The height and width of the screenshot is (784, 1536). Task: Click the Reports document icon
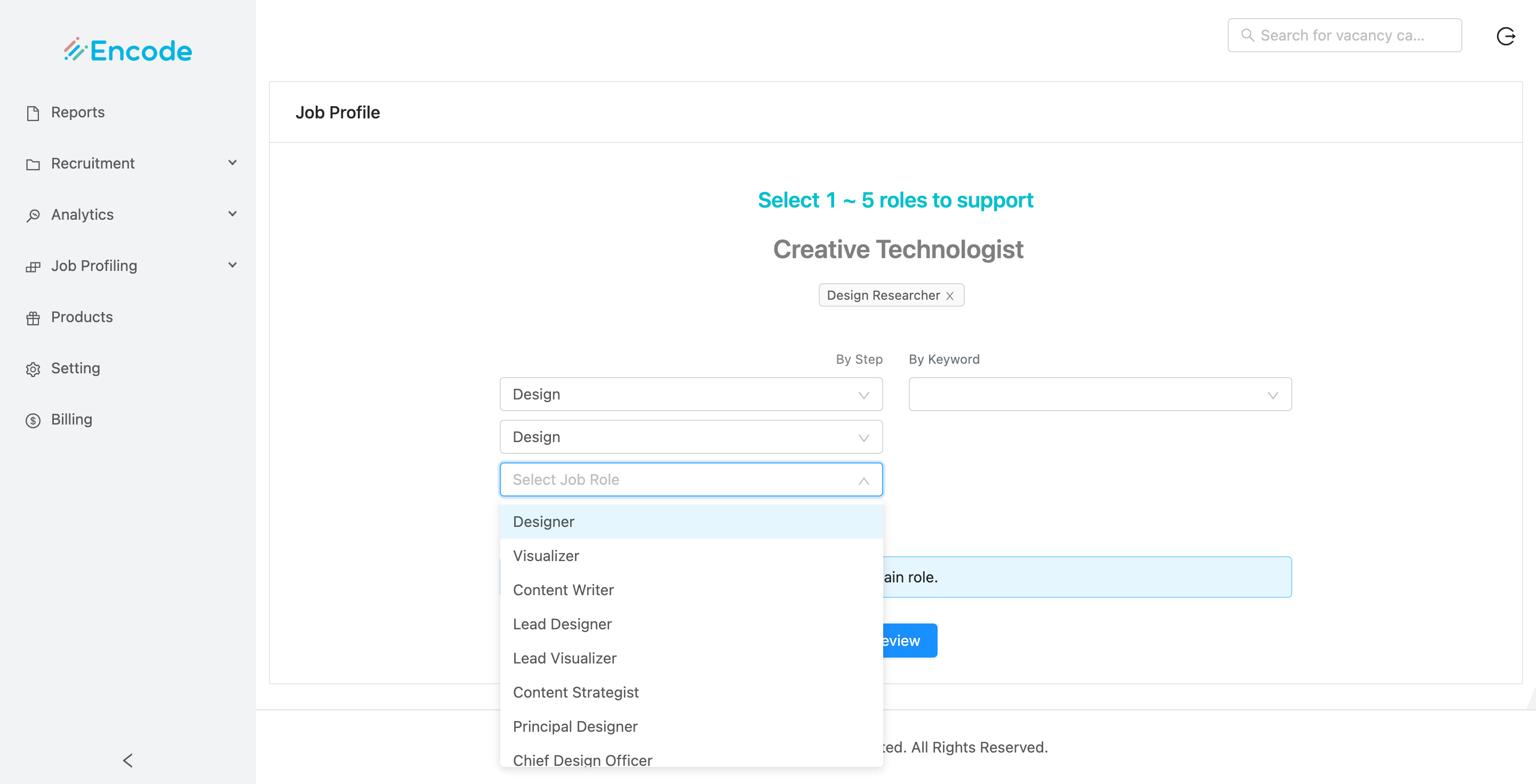[x=33, y=113]
